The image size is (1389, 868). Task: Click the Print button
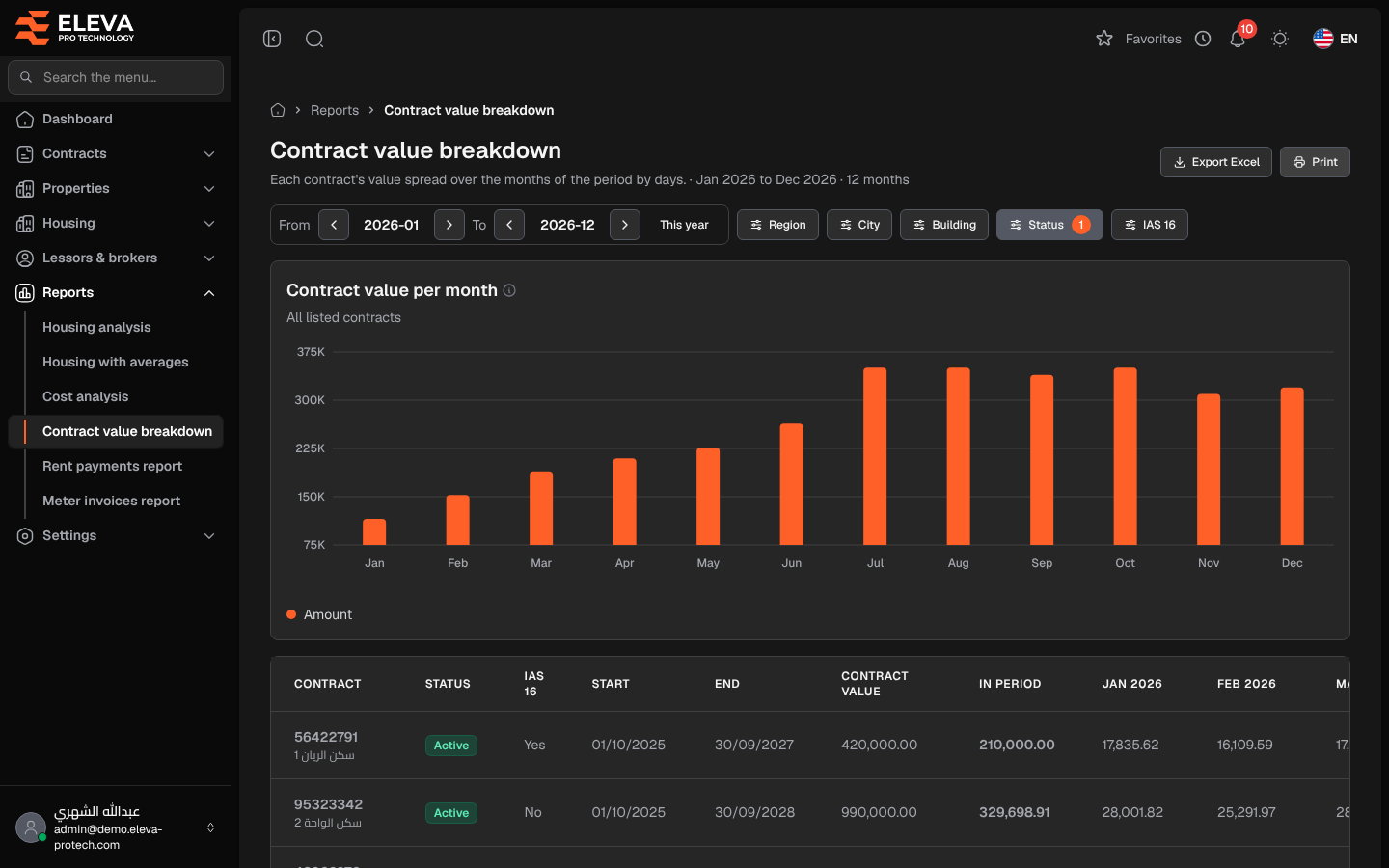pos(1315,162)
